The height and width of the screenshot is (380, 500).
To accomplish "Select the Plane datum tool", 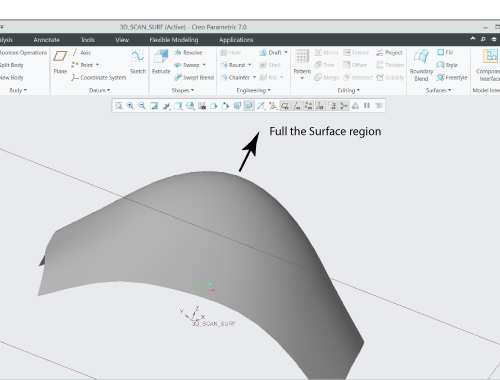I will pyautogui.click(x=60, y=62).
